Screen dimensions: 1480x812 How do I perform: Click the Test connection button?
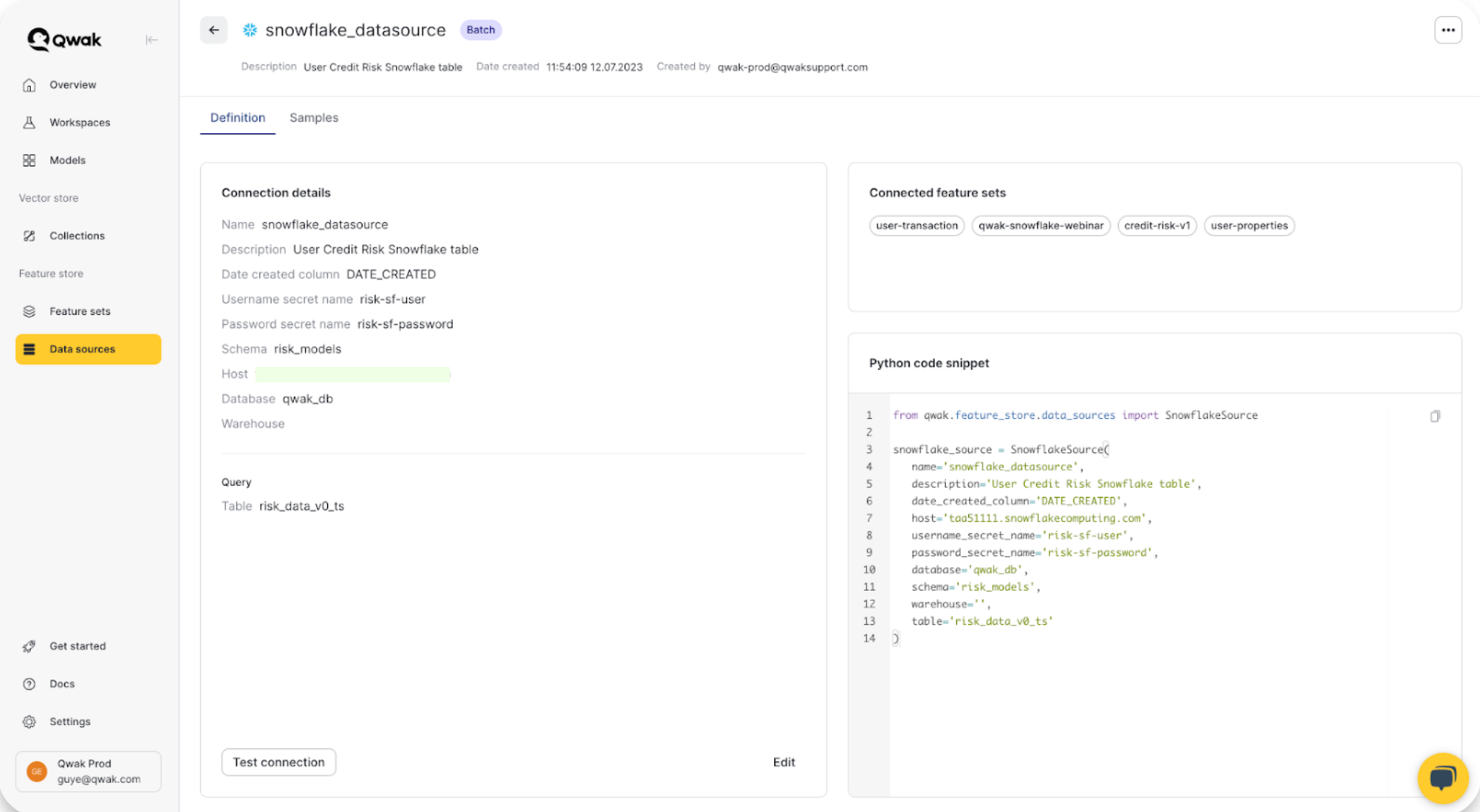[x=279, y=762]
